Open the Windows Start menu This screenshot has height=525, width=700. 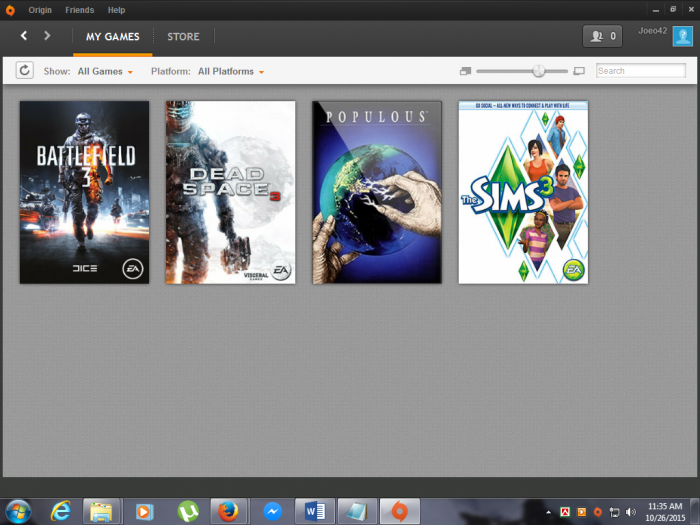(18, 512)
